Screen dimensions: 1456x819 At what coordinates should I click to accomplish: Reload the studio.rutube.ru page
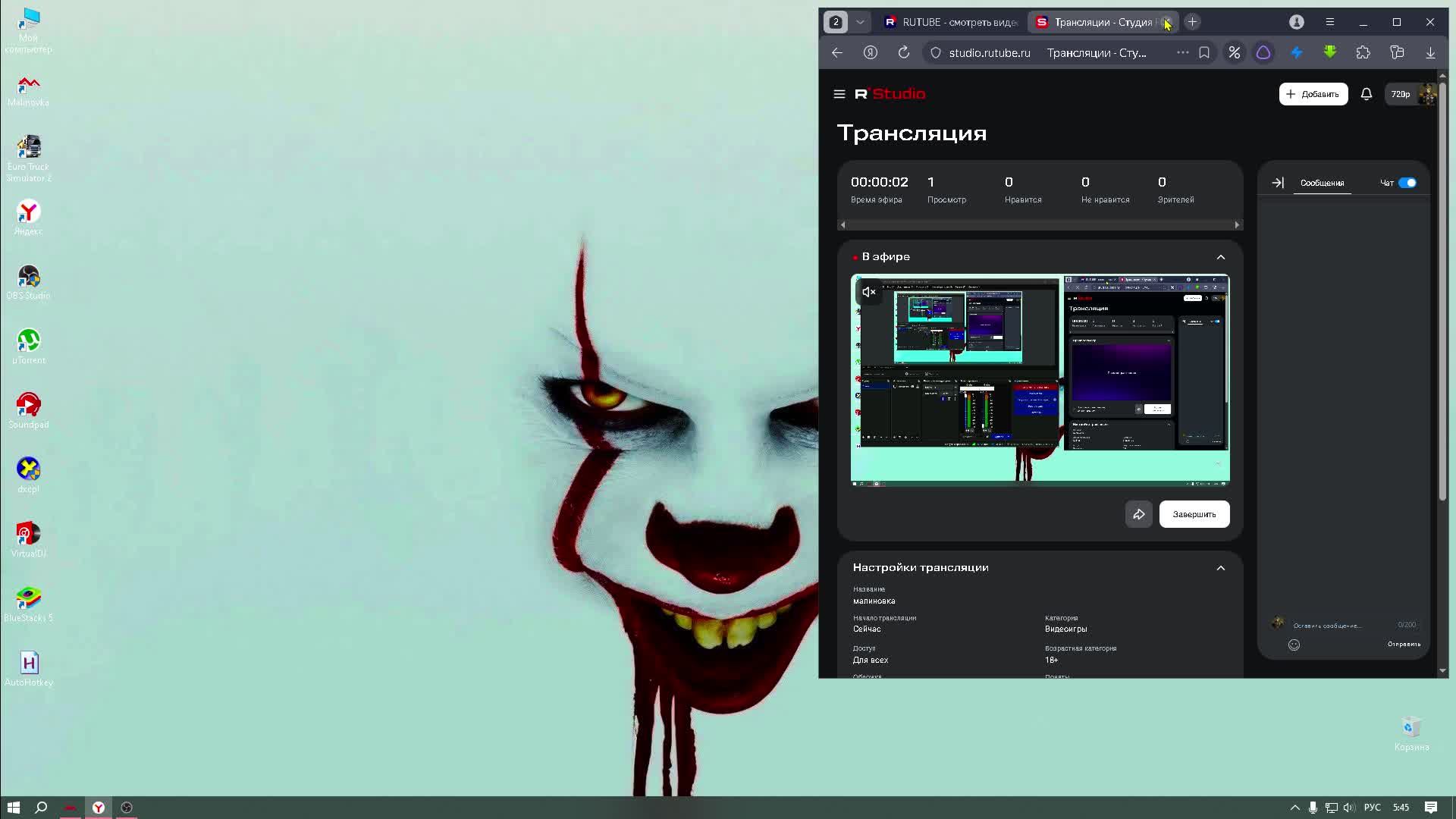coord(903,52)
